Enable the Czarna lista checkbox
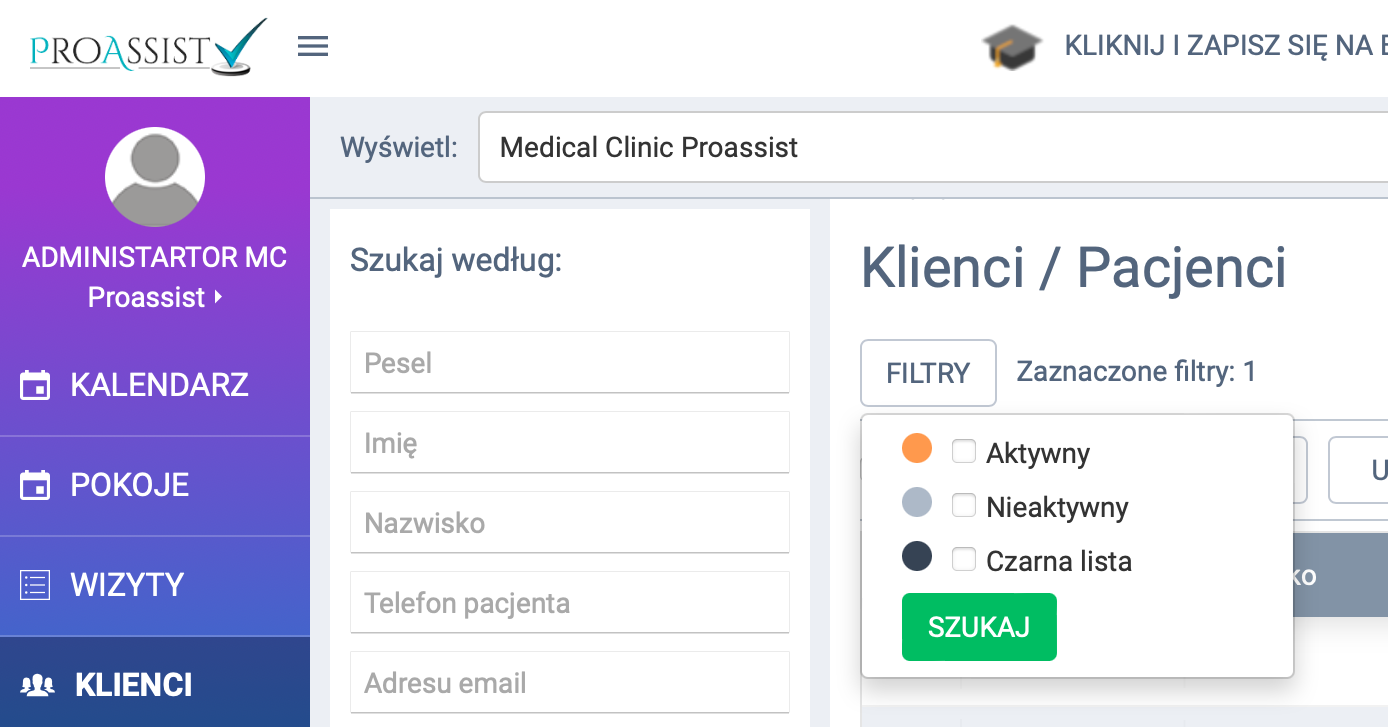 963,558
